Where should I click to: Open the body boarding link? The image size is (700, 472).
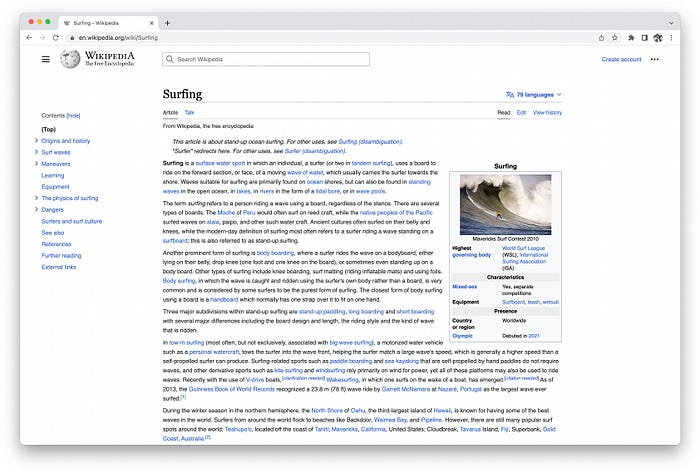click(x=275, y=253)
